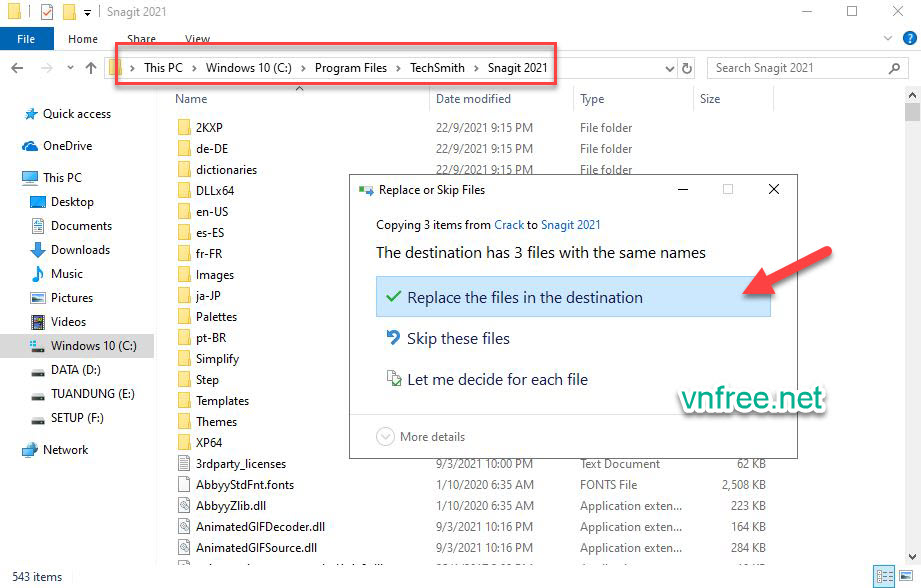Image resolution: width=921 pixels, height=588 pixels.
Task: Open the File menu
Action: [26, 38]
